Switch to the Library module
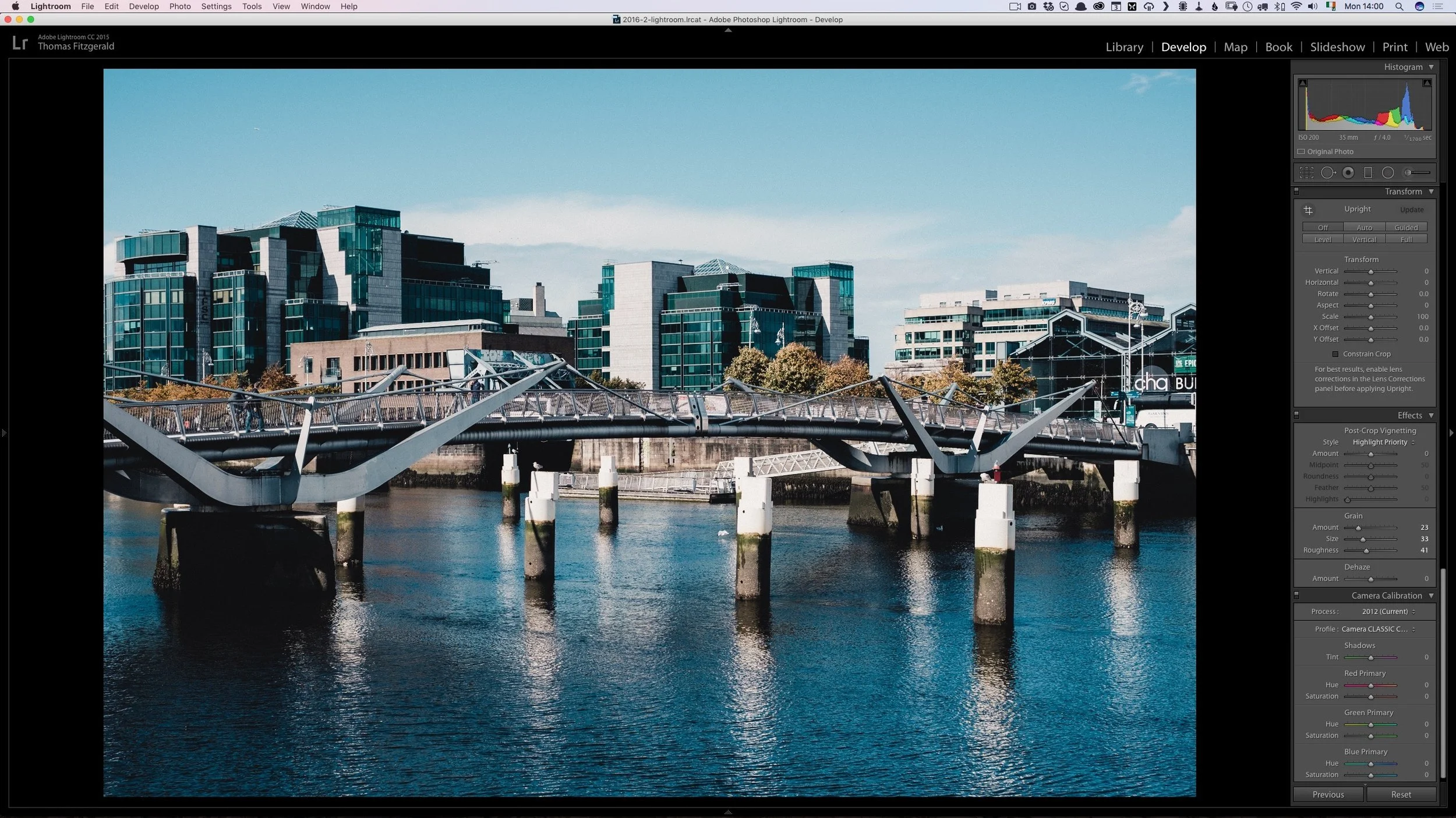The image size is (1456, 818). [1124, 47]
